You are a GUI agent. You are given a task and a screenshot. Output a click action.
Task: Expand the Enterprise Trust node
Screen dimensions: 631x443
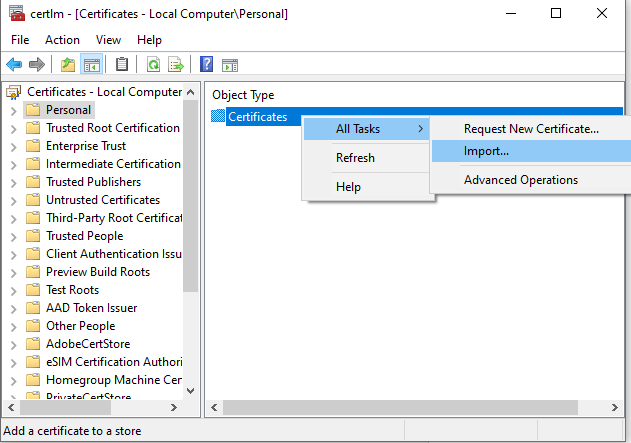coord(13,147)
